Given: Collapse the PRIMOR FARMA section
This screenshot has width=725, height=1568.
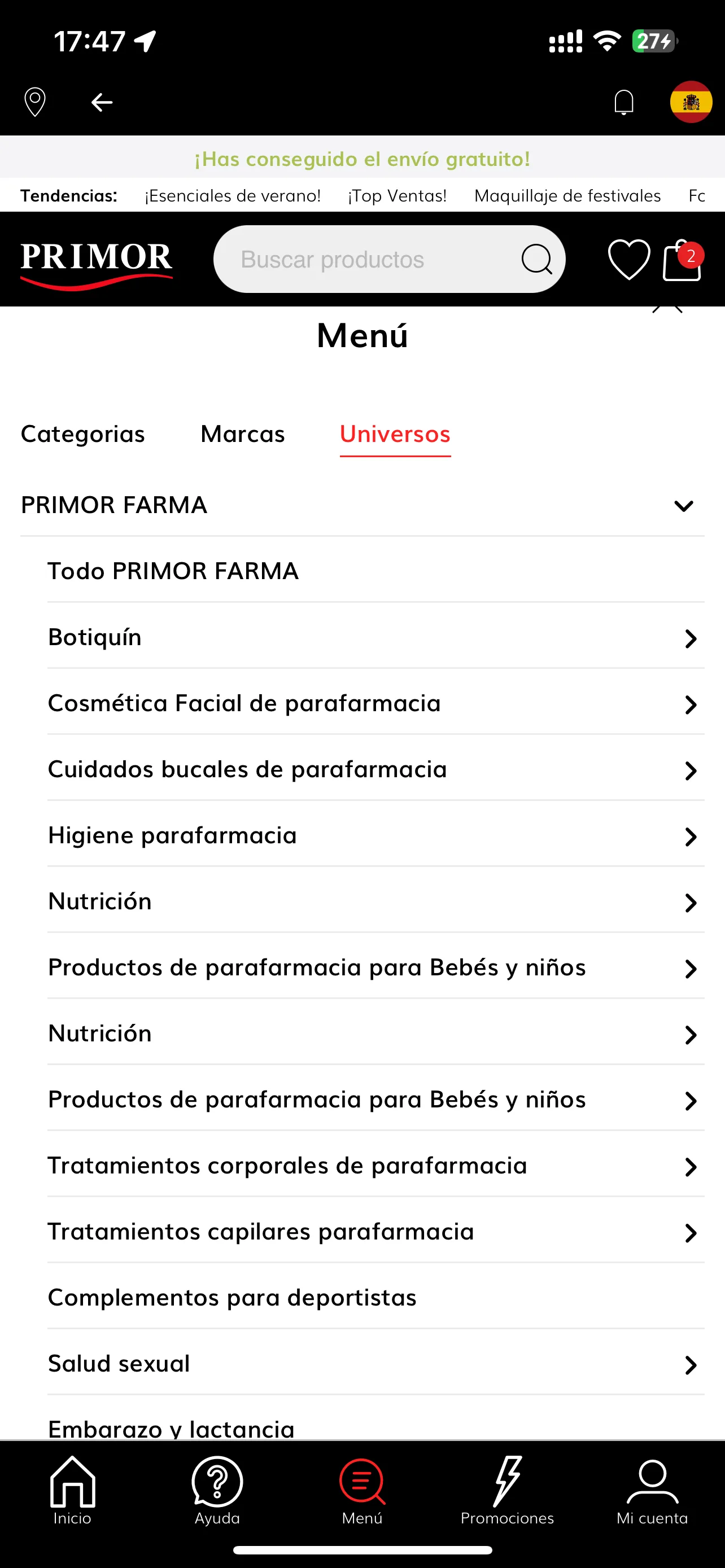Looking at the screenshot, I should pos(684,506).
